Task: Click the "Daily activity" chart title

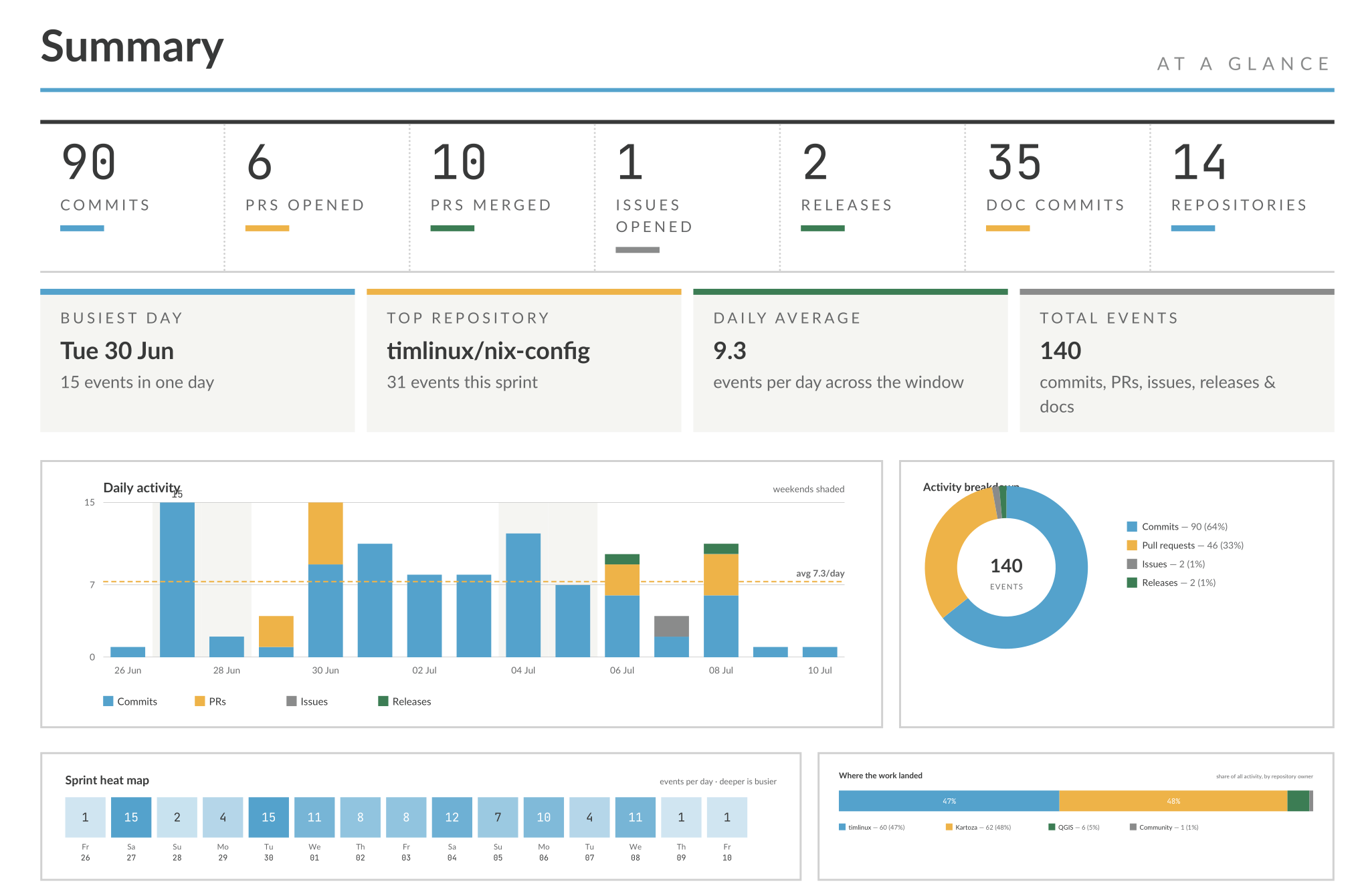Action: click(142, 487)
